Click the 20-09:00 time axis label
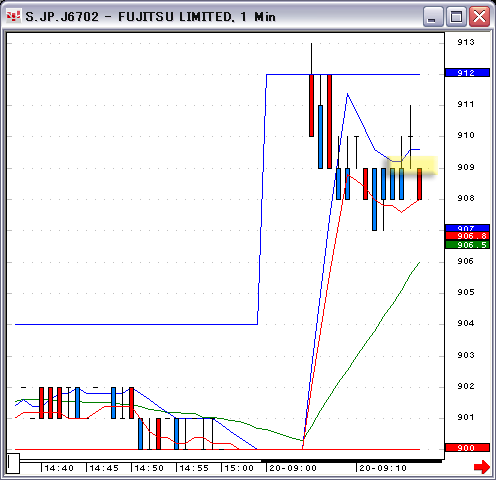496x480 pixels. coord(293,468)
